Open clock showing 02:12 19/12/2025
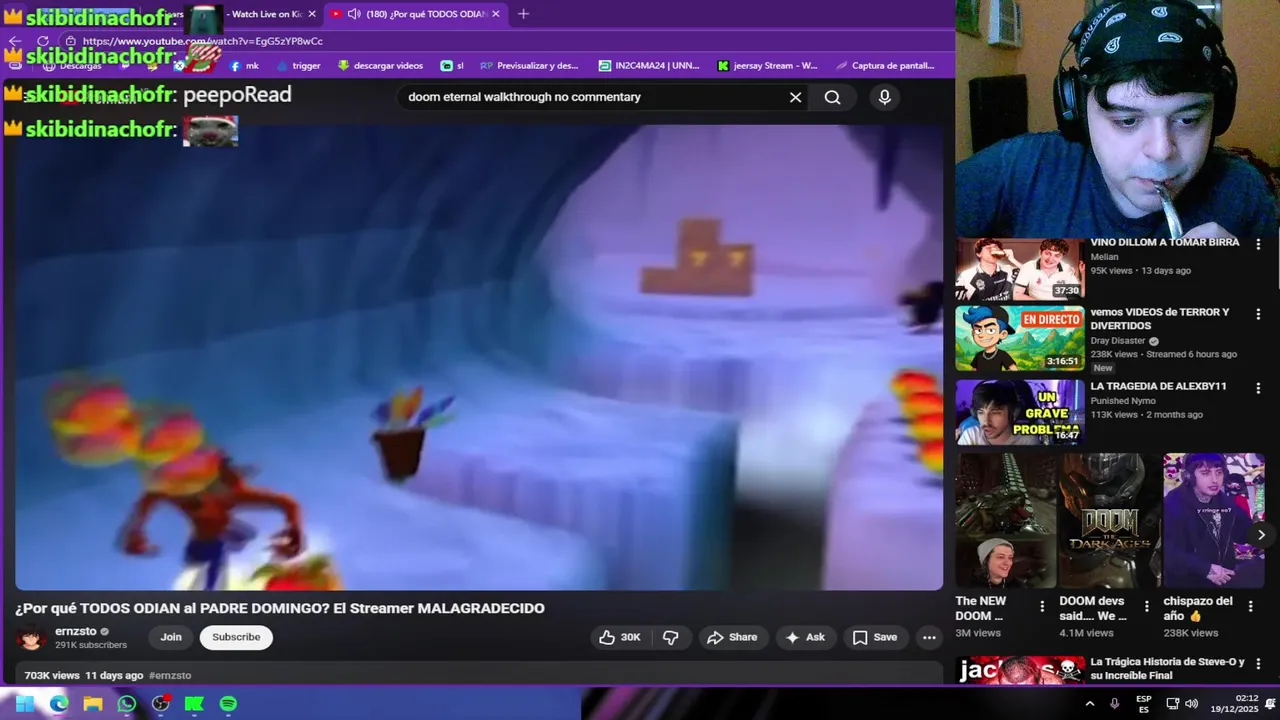1280x720 pixels. coord(1233,704)
